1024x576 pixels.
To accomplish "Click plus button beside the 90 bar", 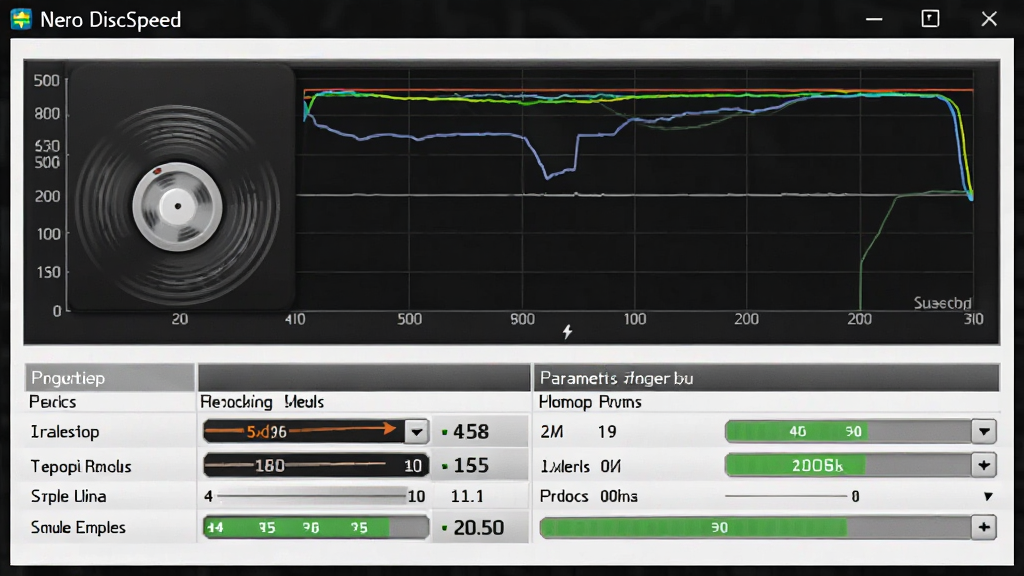I will (x=984, y=528).
